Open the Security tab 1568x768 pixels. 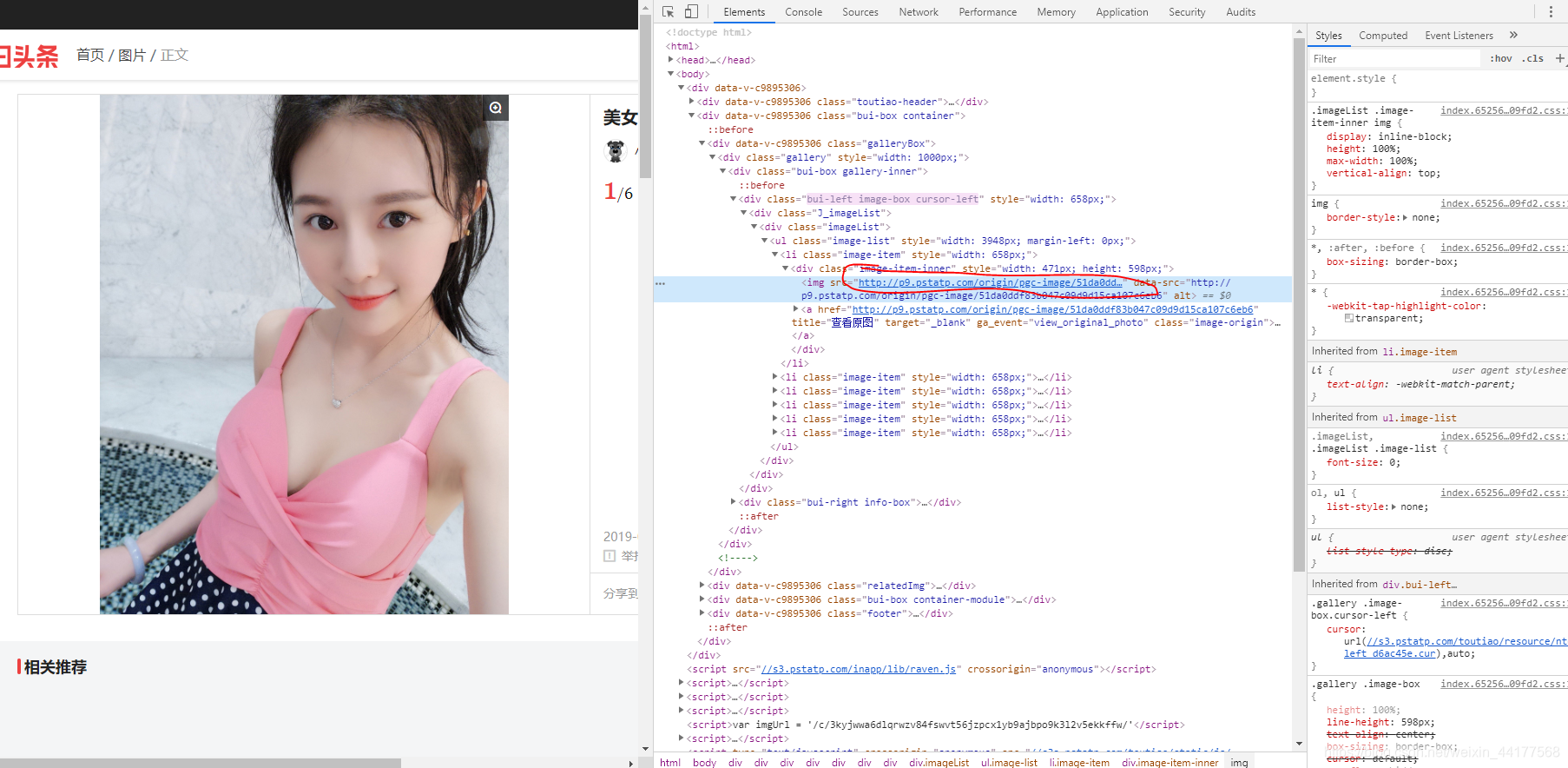(1187, 12)
